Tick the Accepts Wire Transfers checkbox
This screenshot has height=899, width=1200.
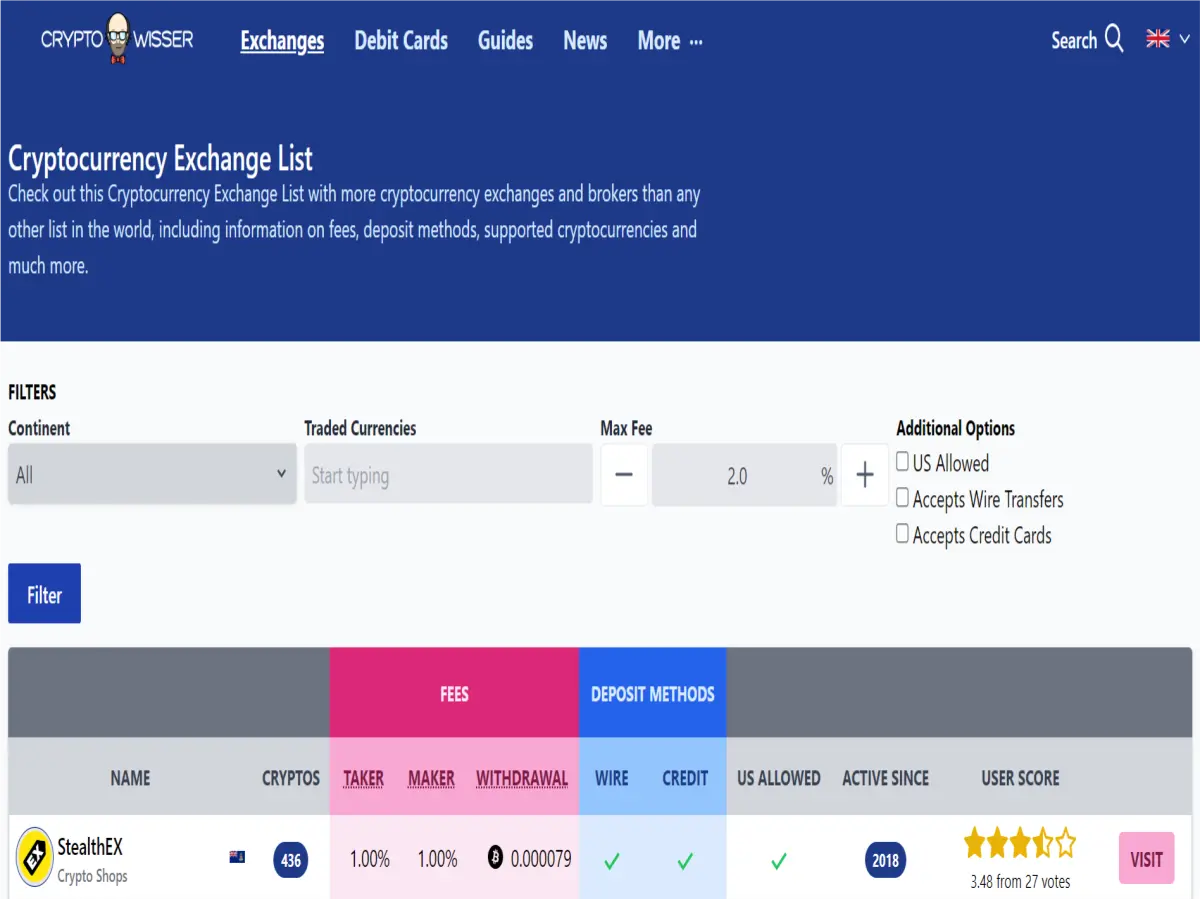point(903,498)
